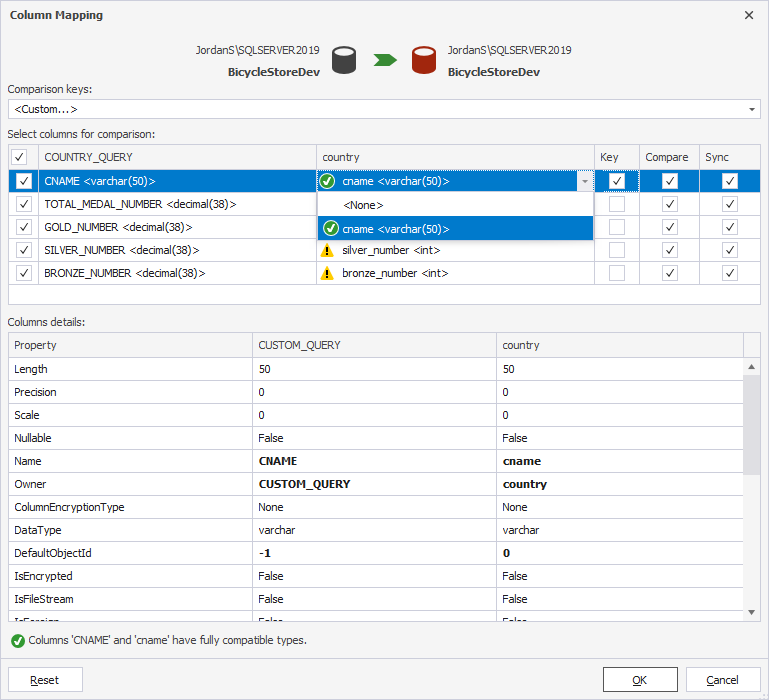Uncheck the TOTAL_MEDAL_NUMBER row checkbox
Viewport: 769px width, 700px height.
[24, 204]
